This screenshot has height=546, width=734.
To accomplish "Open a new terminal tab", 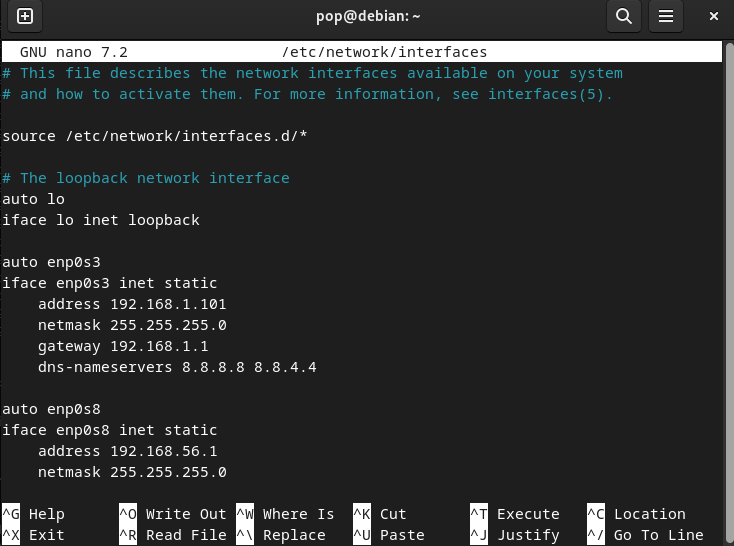I will point(25,16).
